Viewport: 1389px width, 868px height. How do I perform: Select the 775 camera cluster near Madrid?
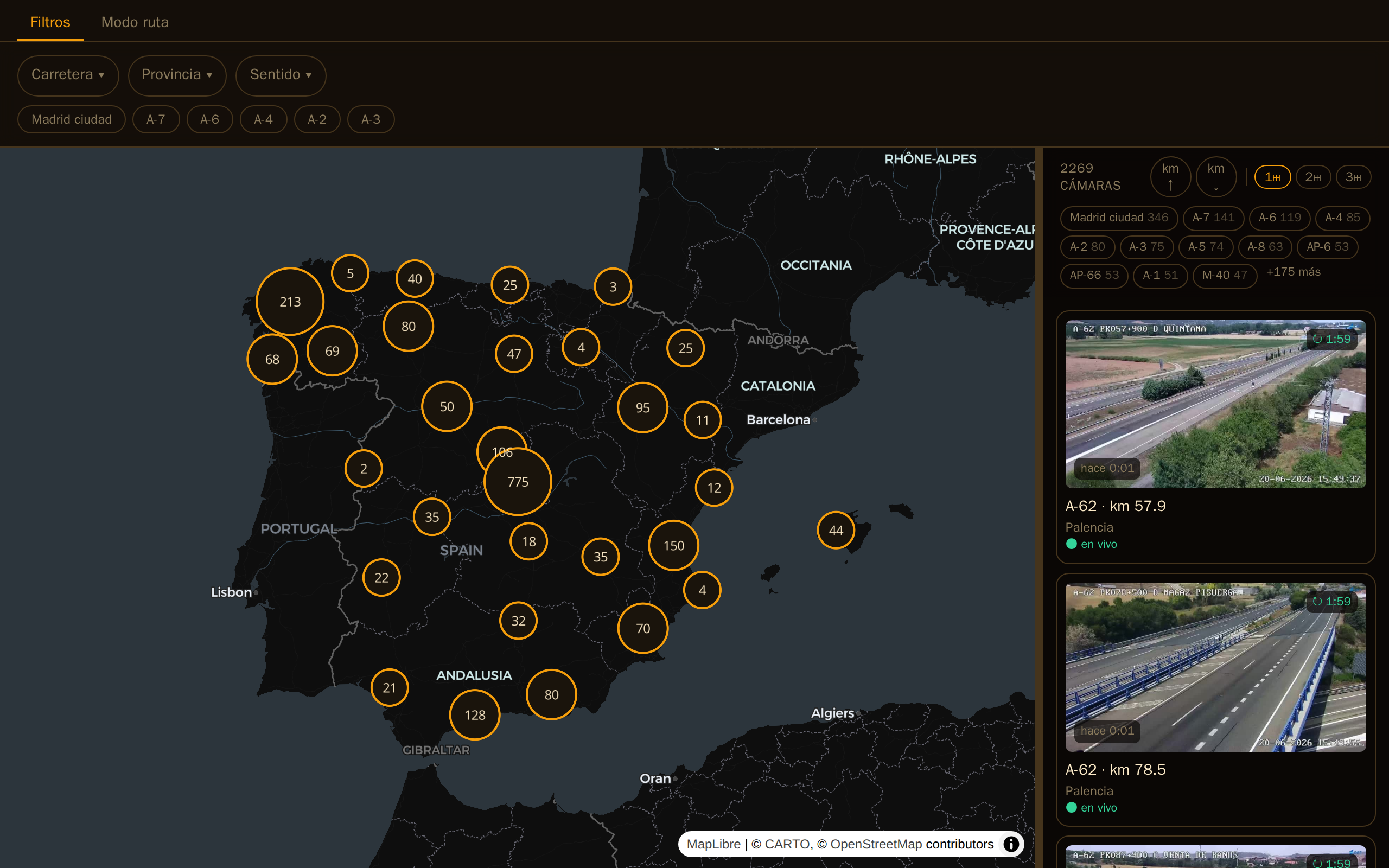pyautogui.click(x=518, y=482)
